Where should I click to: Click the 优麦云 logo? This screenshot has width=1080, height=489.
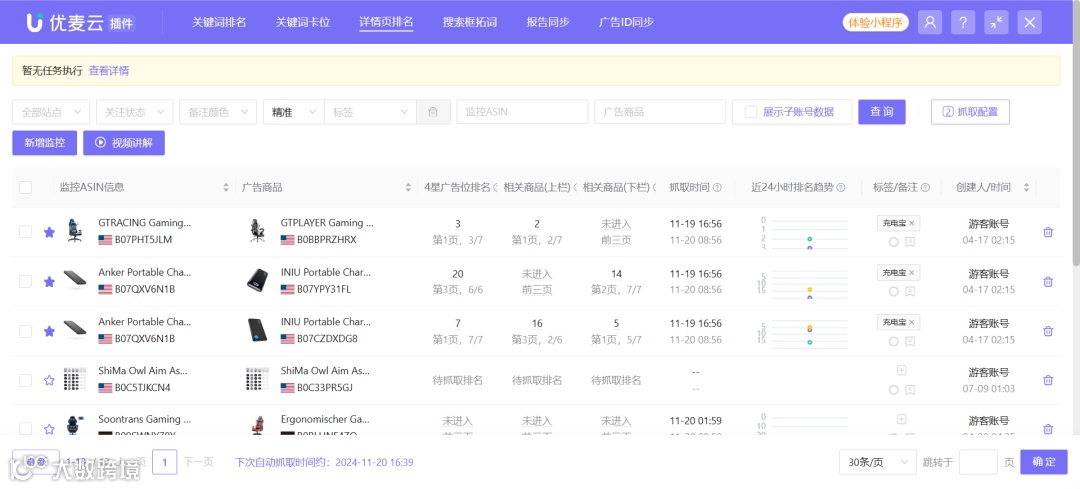click(81, 22)
